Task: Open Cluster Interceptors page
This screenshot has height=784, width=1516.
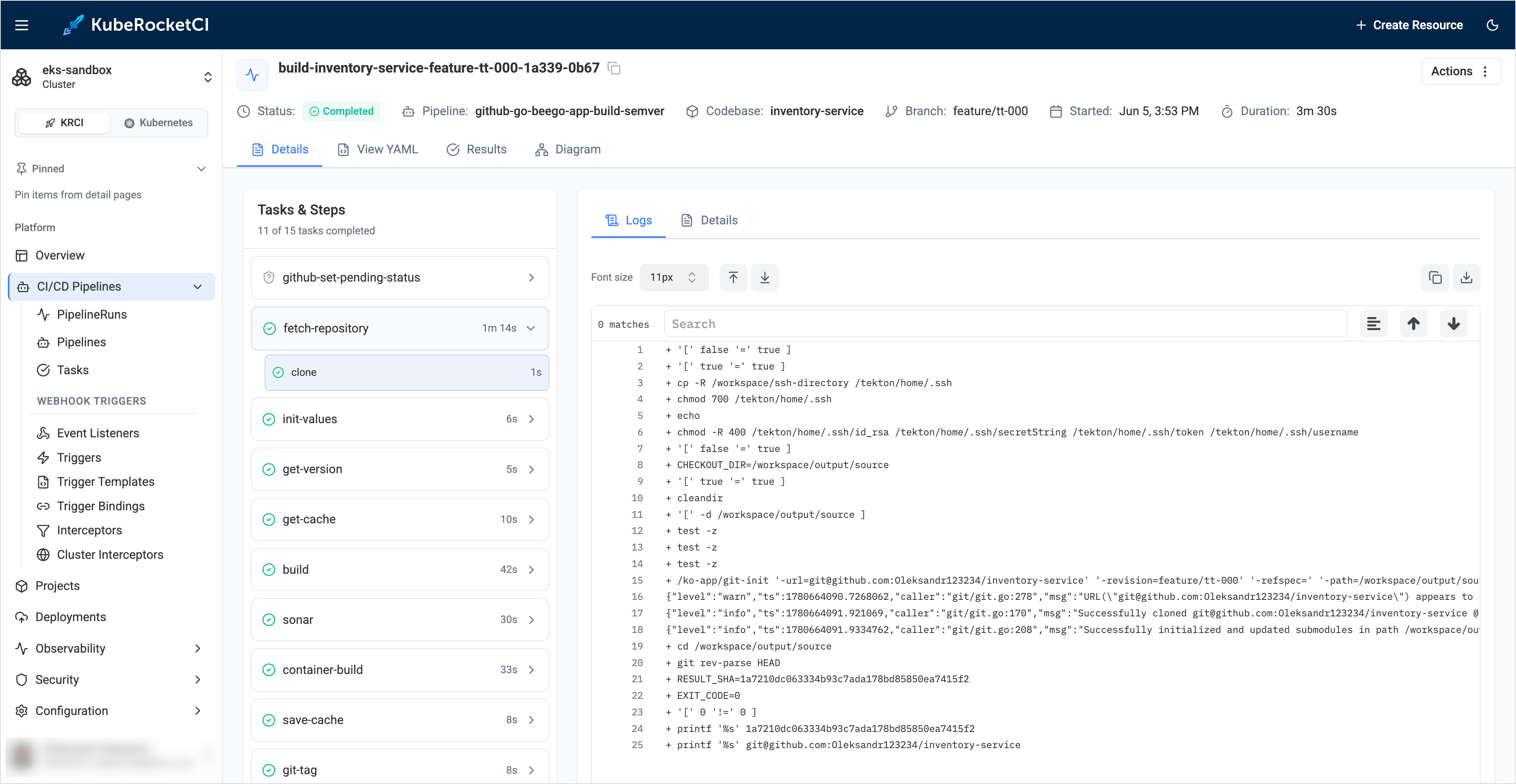Action: click(x=110, y=554)
